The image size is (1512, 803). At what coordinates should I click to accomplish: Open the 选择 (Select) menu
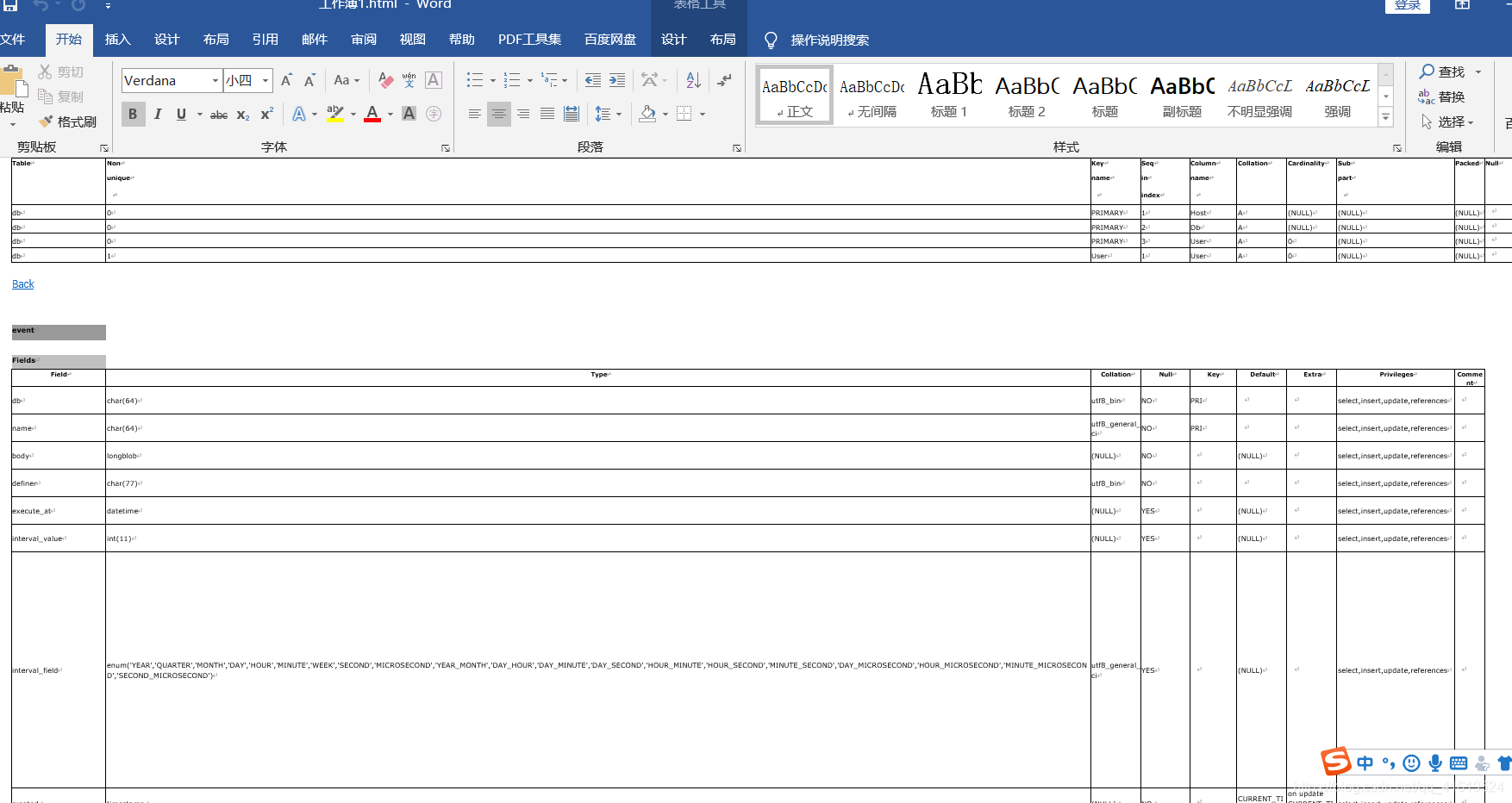tap(1448, 122)
